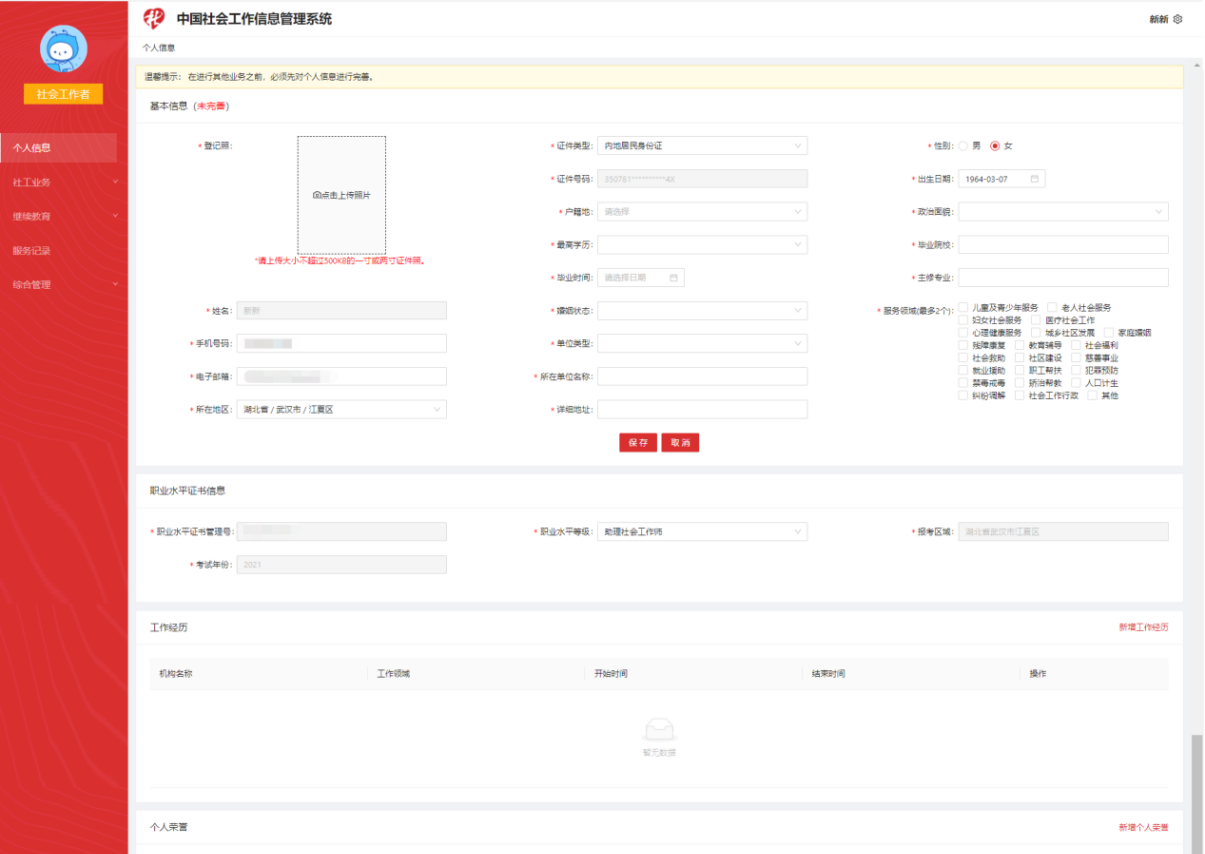Expand 综合管理 sidebar chevron
The height and width of the screenshot is (854, 1205).
point(115,285)
